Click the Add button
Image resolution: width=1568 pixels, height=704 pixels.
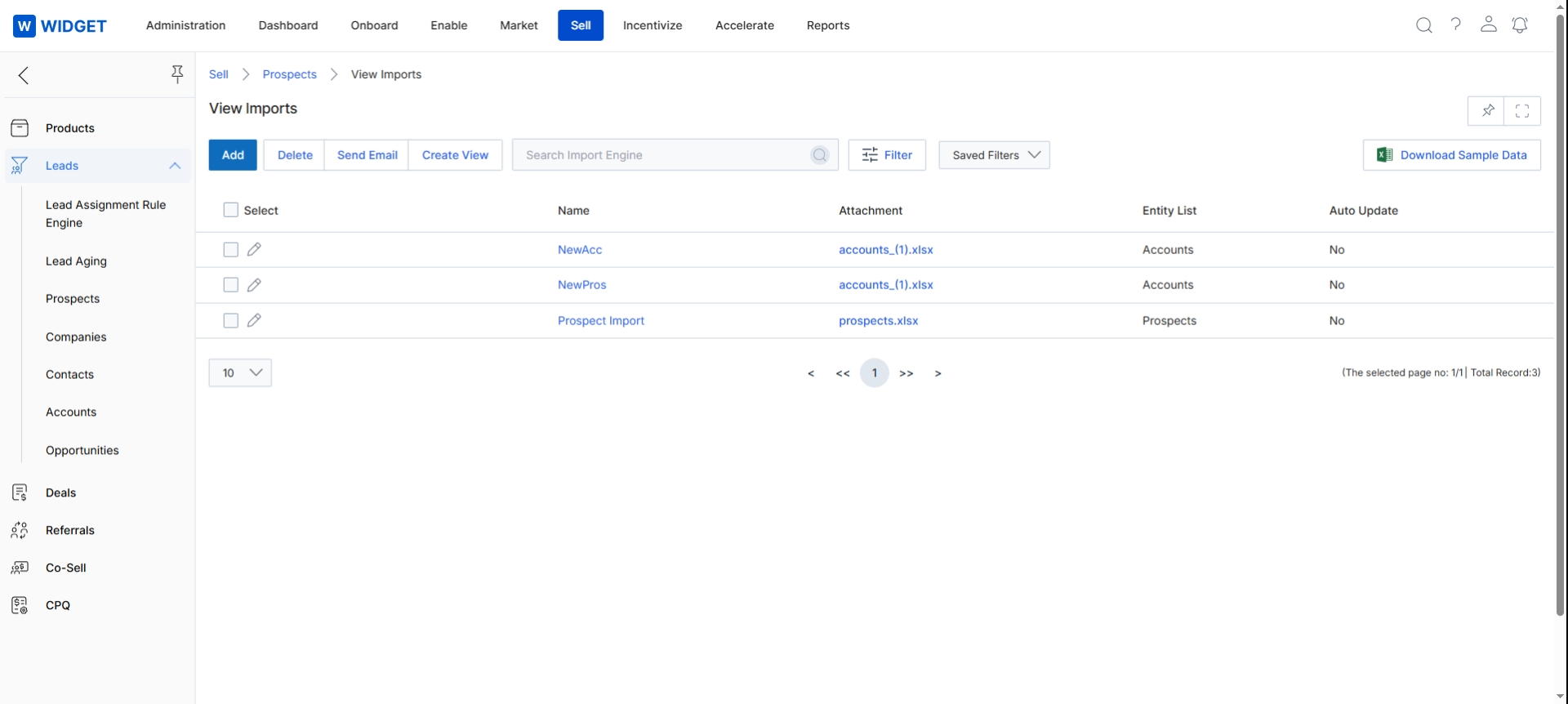pos(233,155)
